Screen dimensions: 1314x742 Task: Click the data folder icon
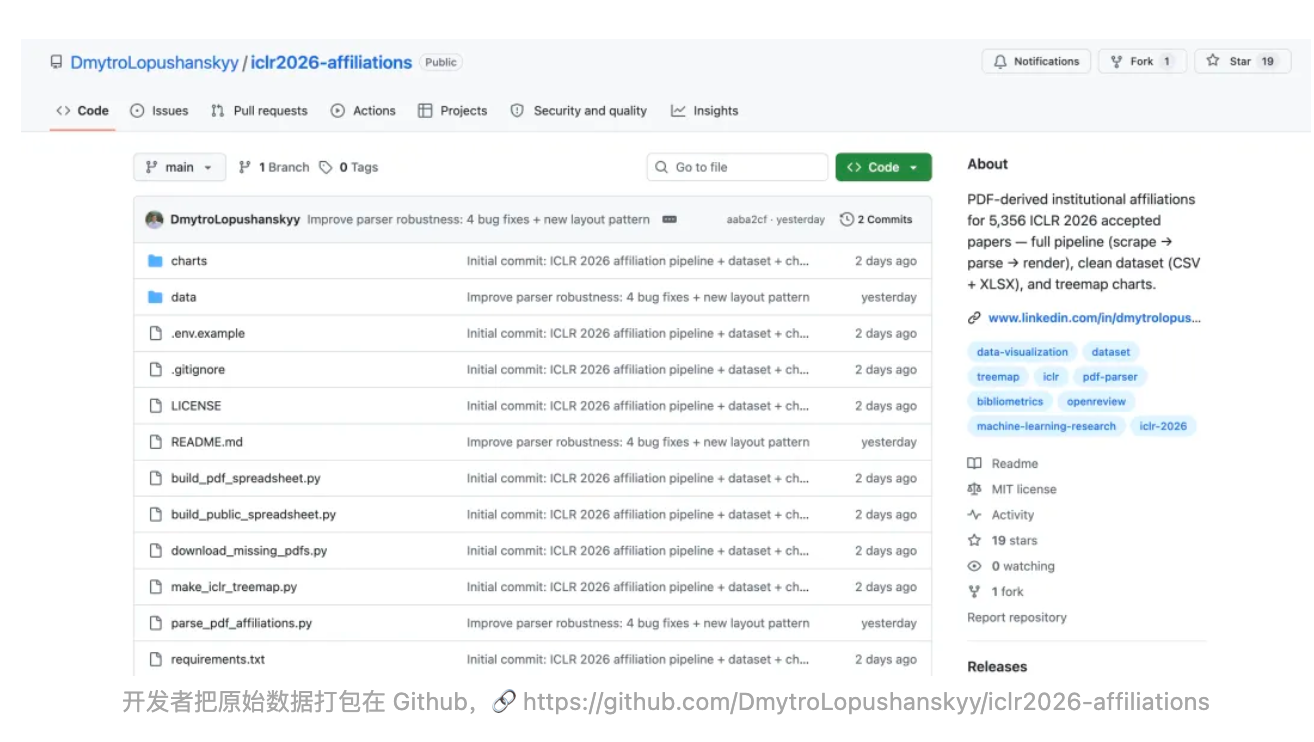pyautogui.click(x=155, y=297)
